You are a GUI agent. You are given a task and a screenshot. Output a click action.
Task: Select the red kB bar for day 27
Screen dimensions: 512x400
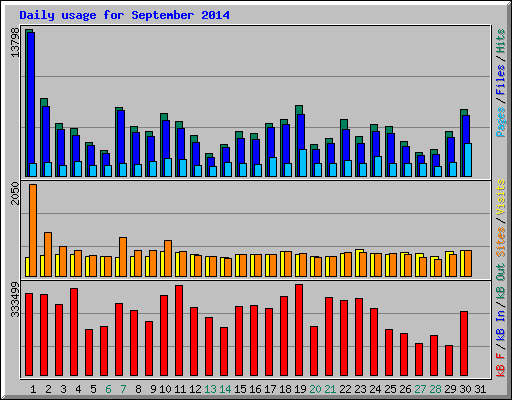419,360
